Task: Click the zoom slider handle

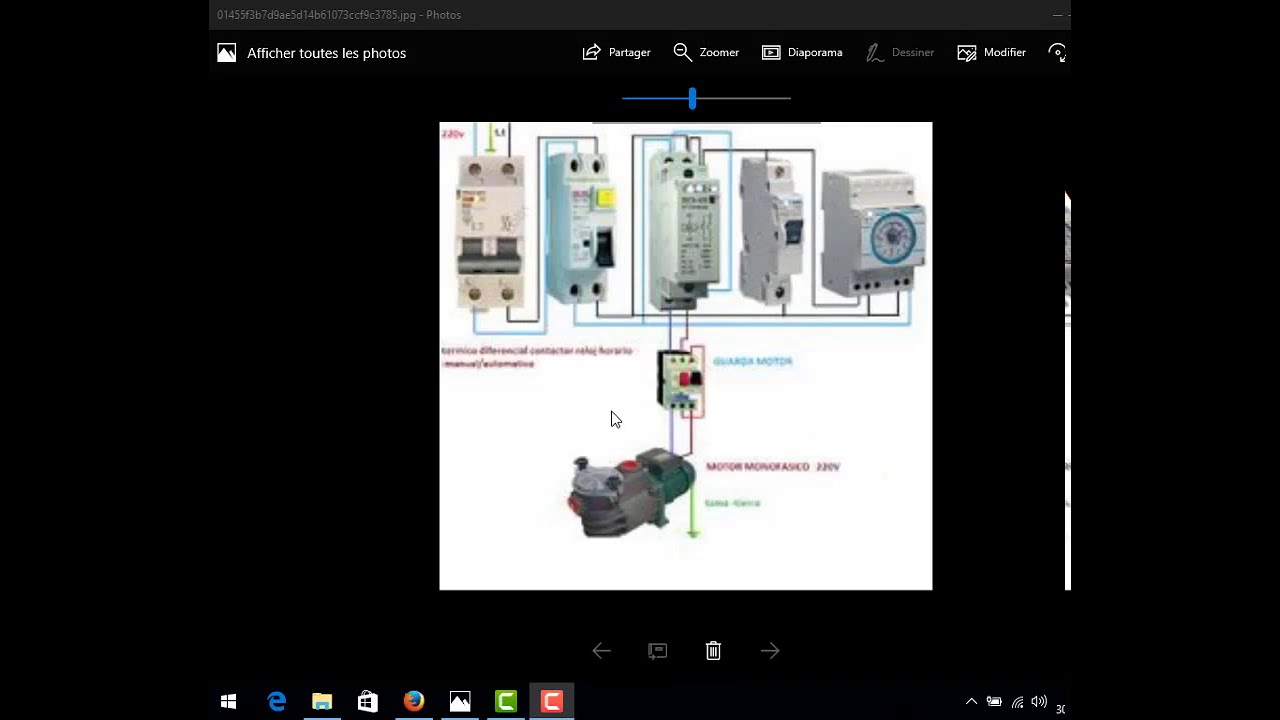Action: pos(692,98)
